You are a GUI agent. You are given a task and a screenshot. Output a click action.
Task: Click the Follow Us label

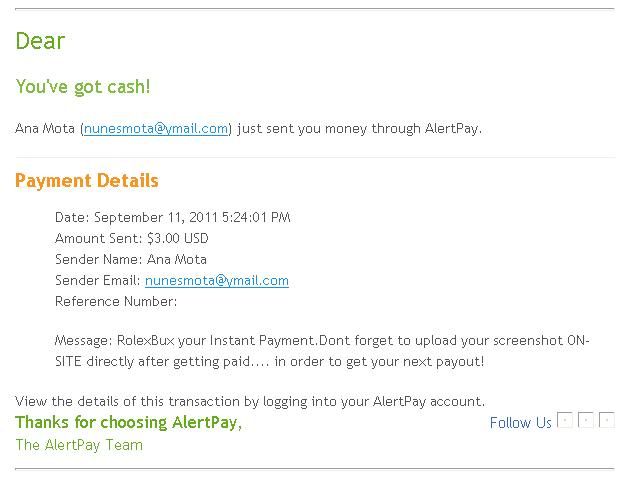[x=520, y=423]
